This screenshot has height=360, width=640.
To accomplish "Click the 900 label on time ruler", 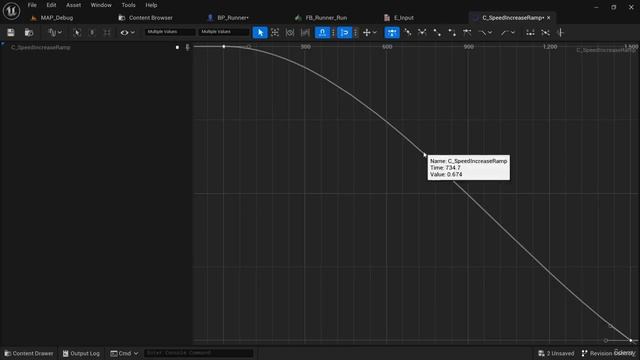I will coord(469,47).
